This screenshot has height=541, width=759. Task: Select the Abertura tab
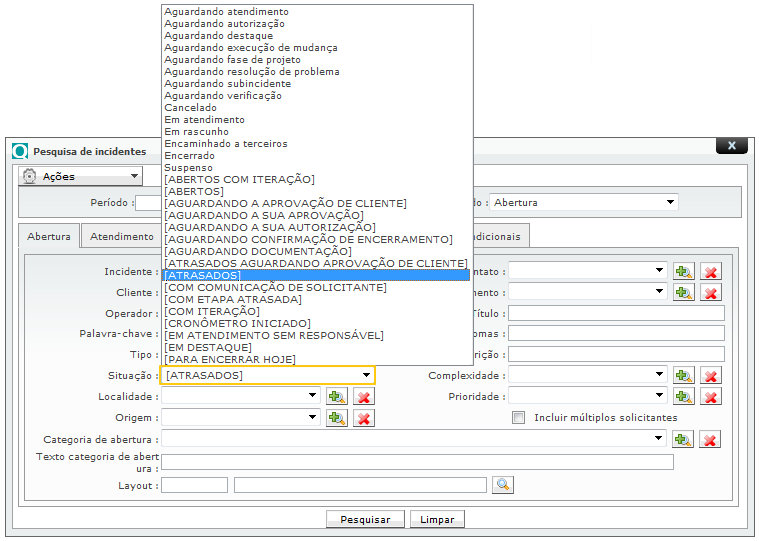click(x=49, y=236)
